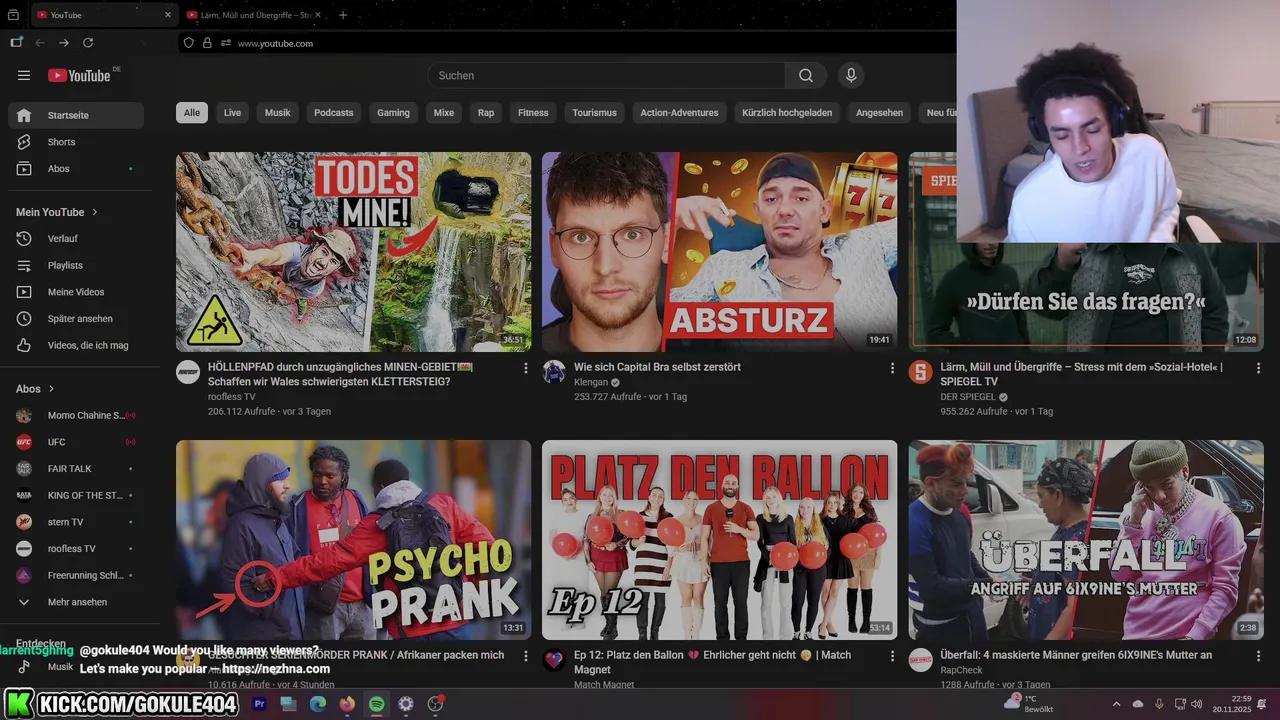This screenshot has height=720, width=1280.
Task: Expand the Abos section header
Action: coord(35,389)
